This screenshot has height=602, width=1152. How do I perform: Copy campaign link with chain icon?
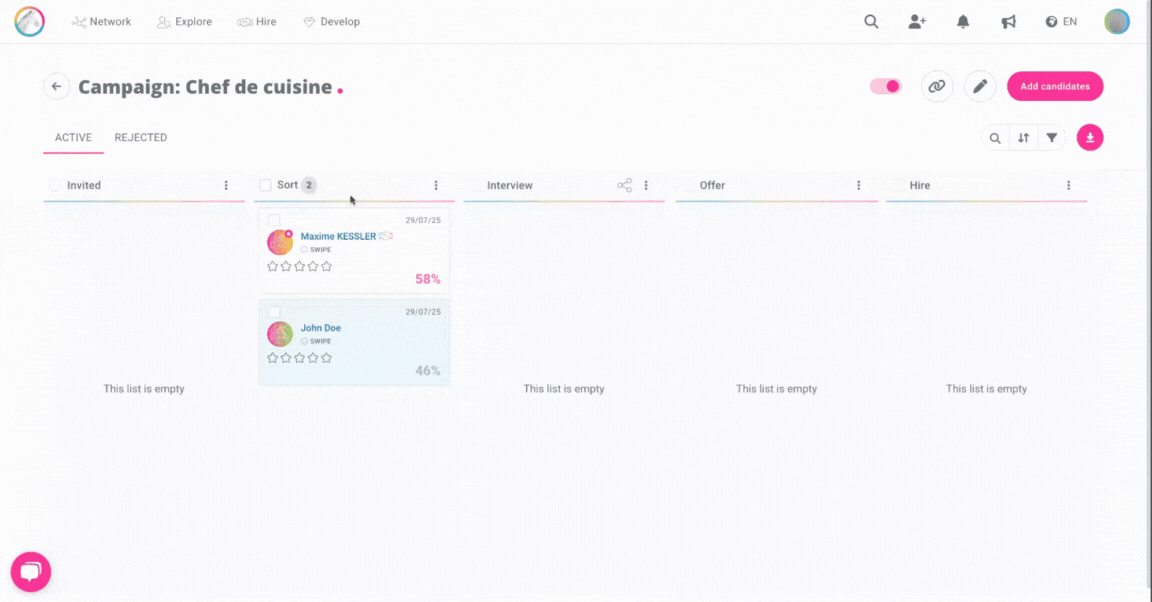(937, 87)
